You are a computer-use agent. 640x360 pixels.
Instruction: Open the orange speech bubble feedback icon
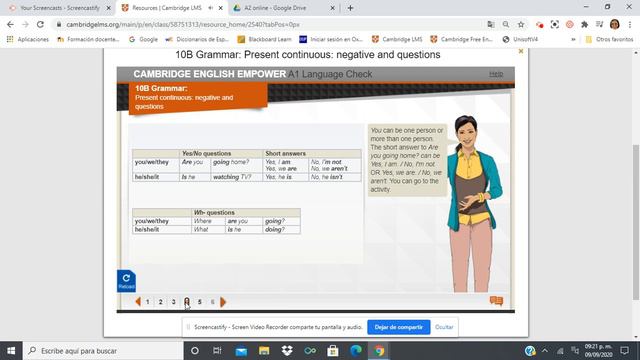496,301
